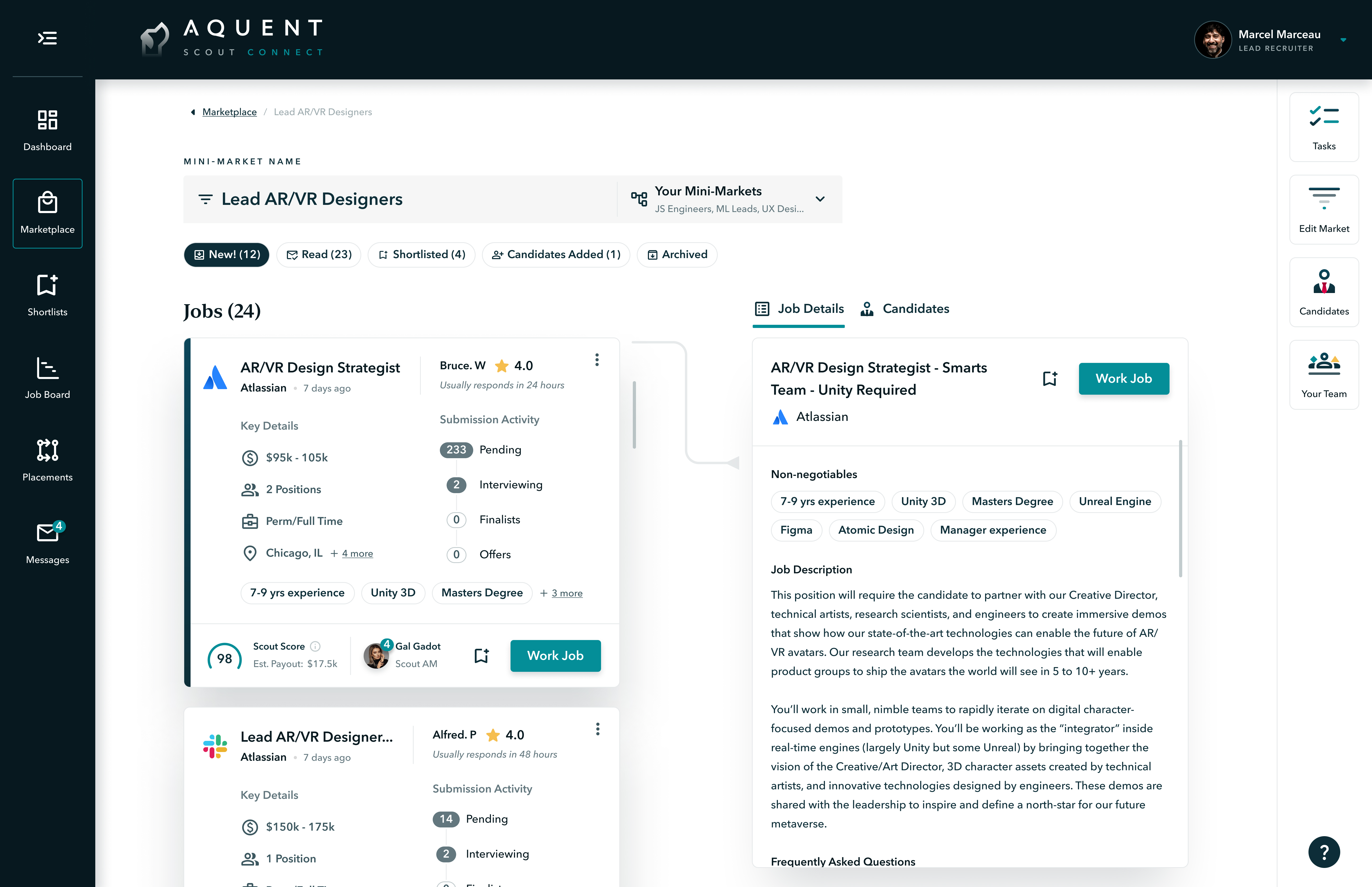The height and width of the screenshot is (887, 1372).
Task: Select the Shortlisted (4) filter chip
Action: click(421, 255)
